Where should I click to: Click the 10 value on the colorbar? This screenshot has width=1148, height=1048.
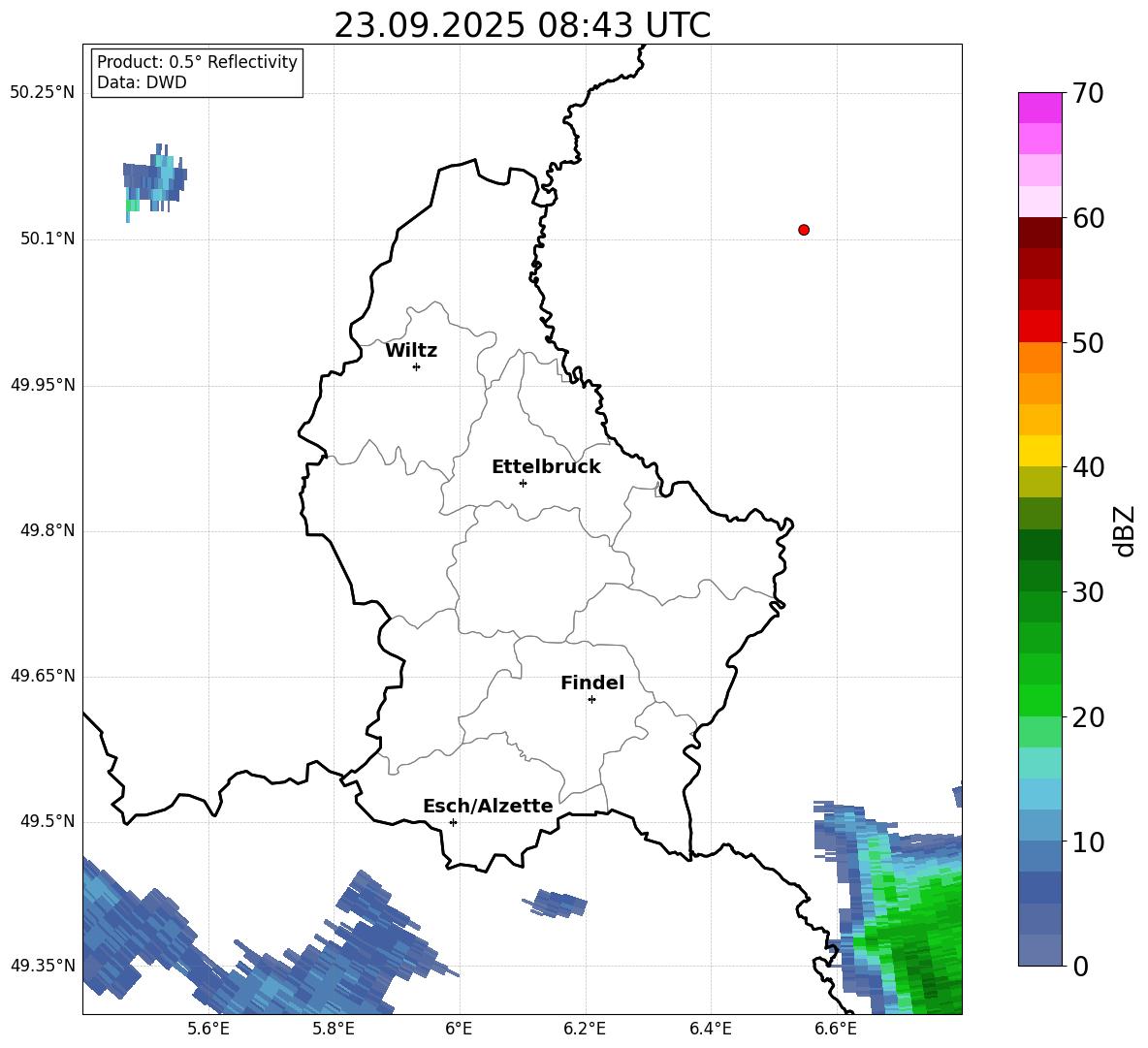pyautogui.click(x=1088, y=842)
